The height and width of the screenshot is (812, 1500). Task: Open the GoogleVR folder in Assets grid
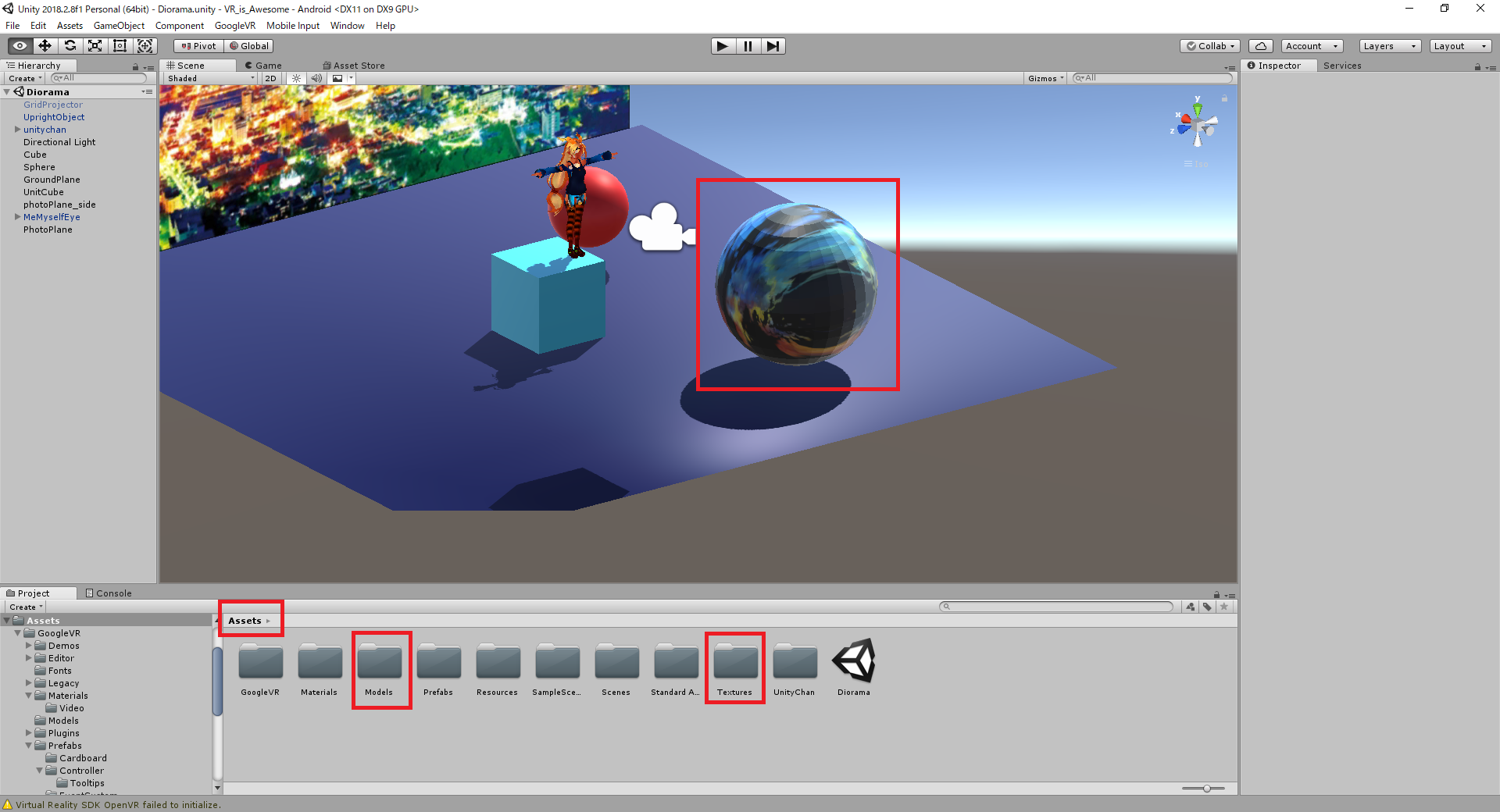260,669
